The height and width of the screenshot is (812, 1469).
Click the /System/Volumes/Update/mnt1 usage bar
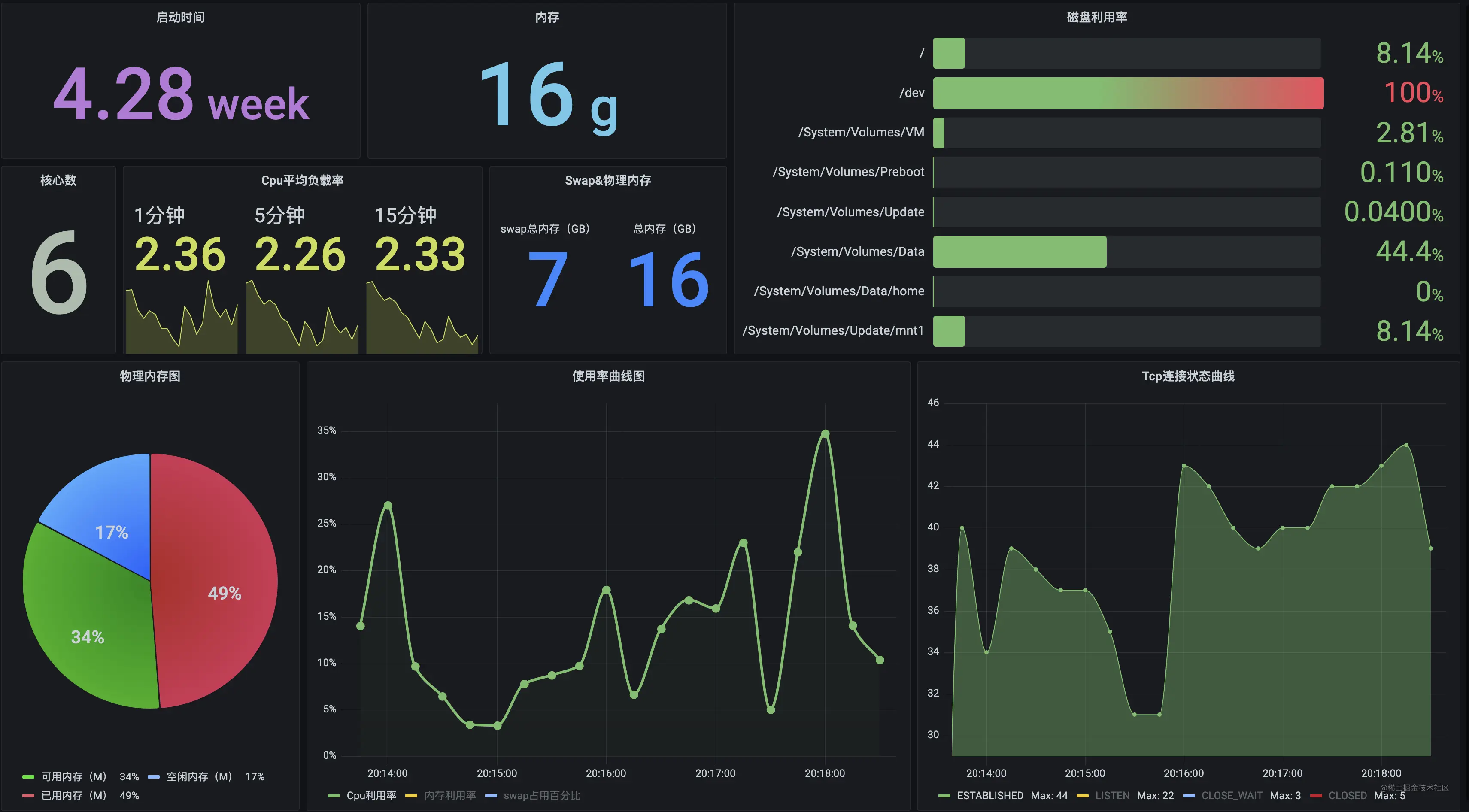pos(948,331)
